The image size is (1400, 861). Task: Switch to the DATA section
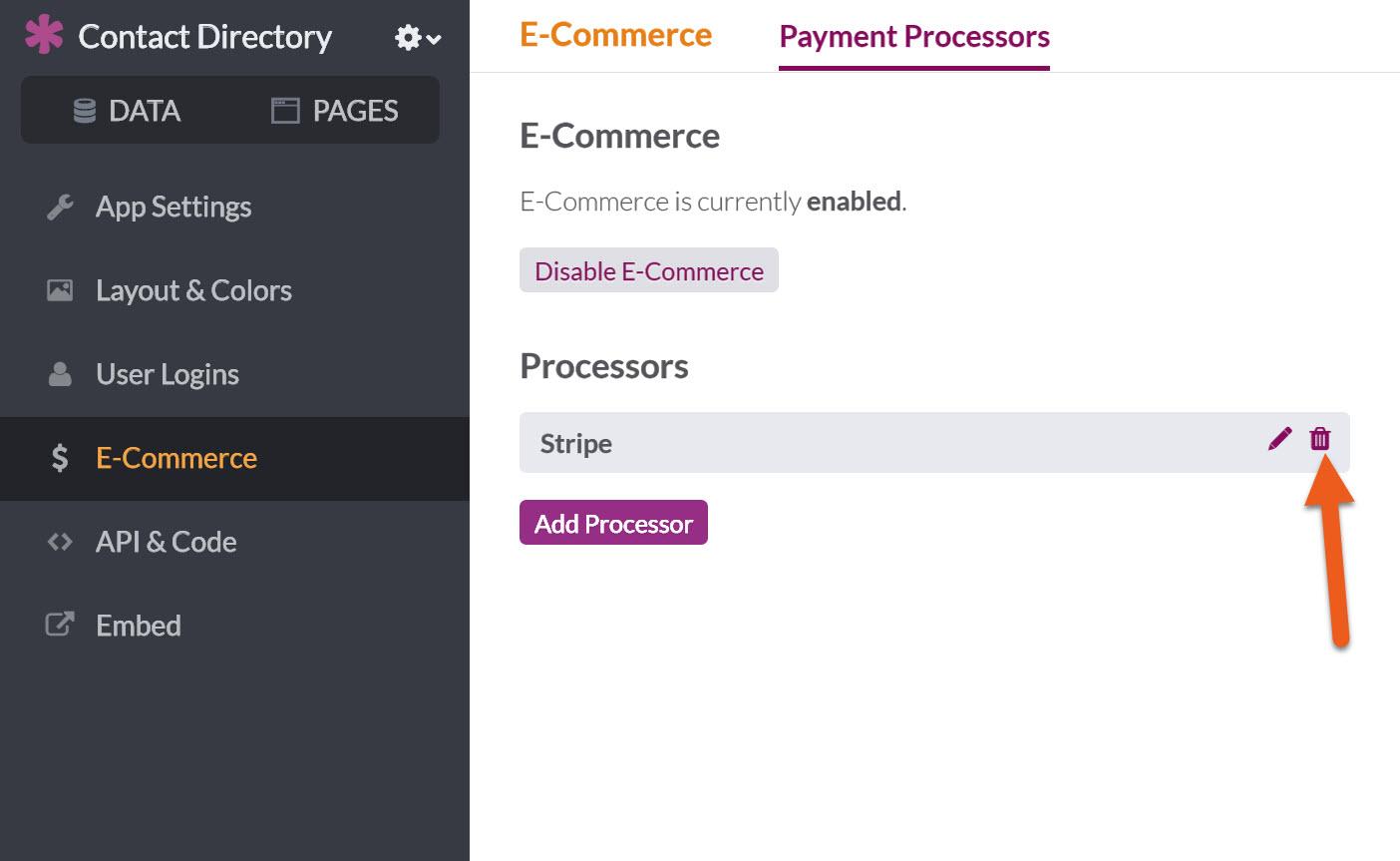(x=127, y=111)
